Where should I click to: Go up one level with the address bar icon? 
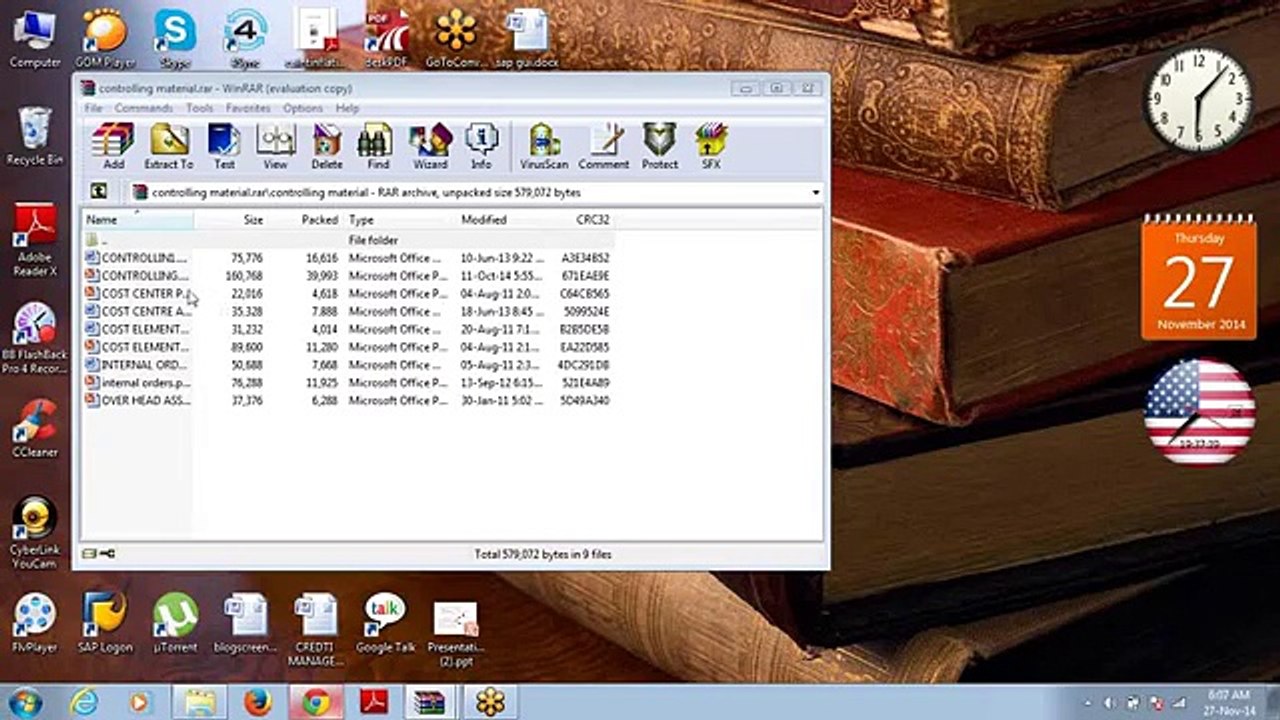(98, 192)
